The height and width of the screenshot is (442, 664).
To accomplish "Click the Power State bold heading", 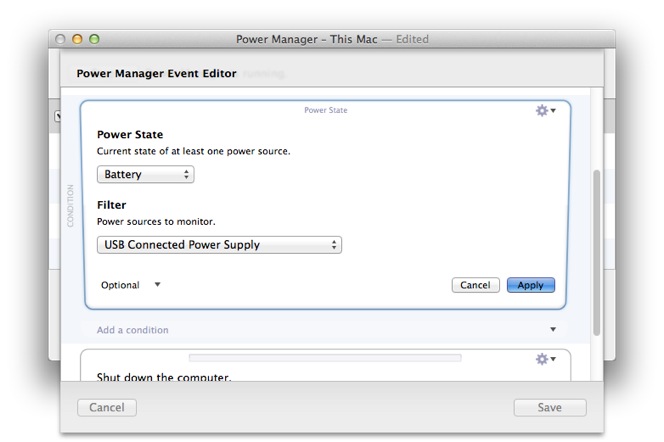I will pyautogui.click(x=130, y=135).
